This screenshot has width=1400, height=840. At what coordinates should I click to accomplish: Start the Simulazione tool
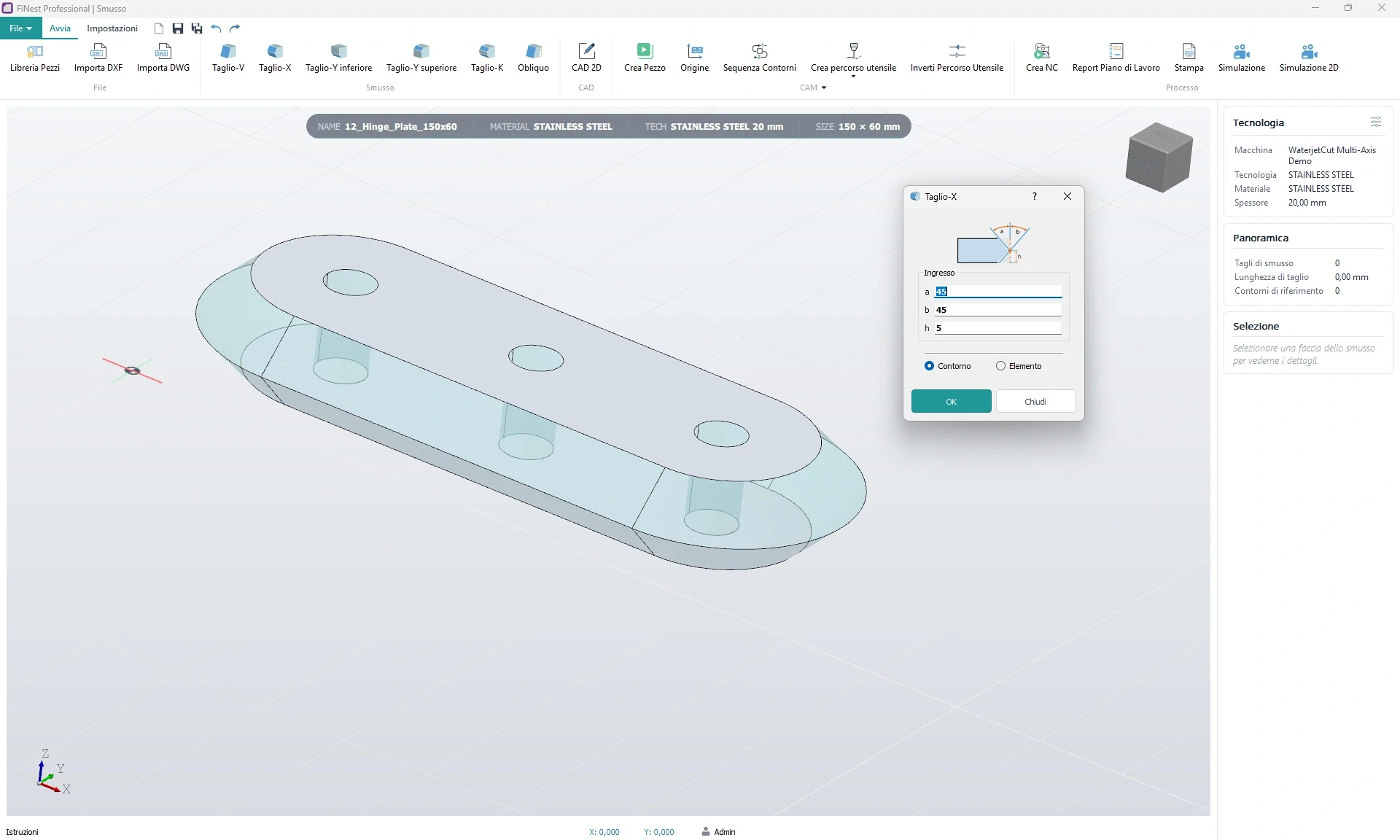click(x=1242, y=58)
